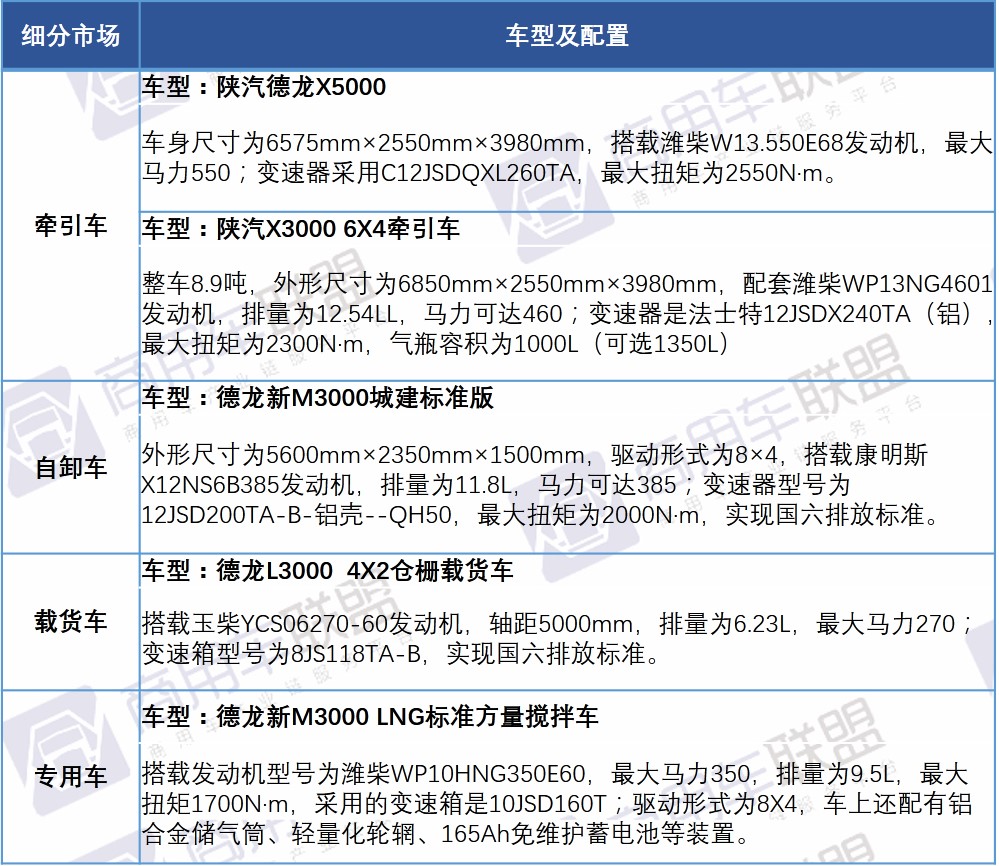Click the line starting 发动机，排量为12.54LL
The image size is (999, 866).
point(567,314)
